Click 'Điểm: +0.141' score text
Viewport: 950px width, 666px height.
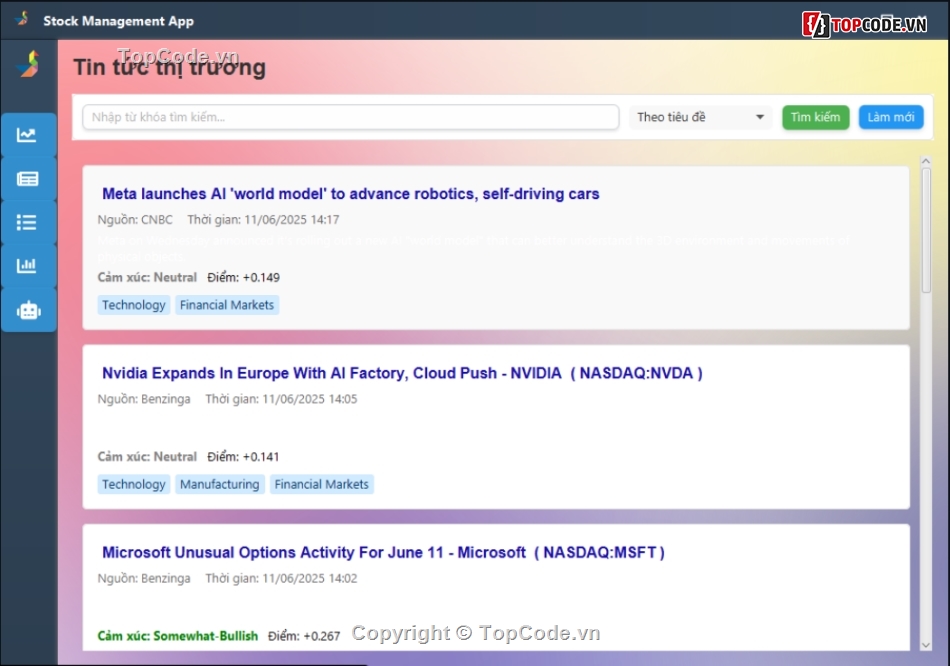tap(244, 457)
